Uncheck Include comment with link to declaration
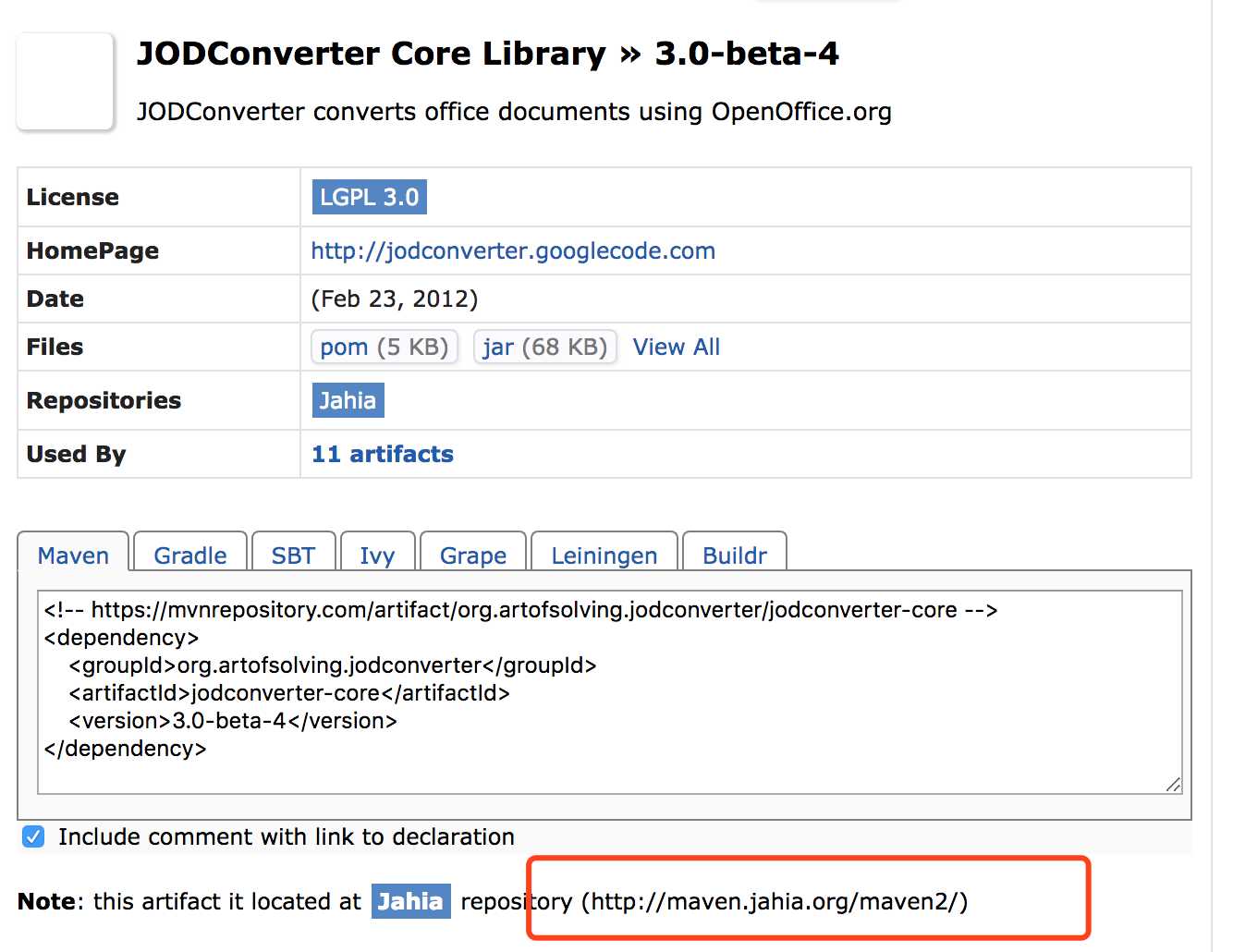This screenshot has width=1233, height=952. click(33, 836)
